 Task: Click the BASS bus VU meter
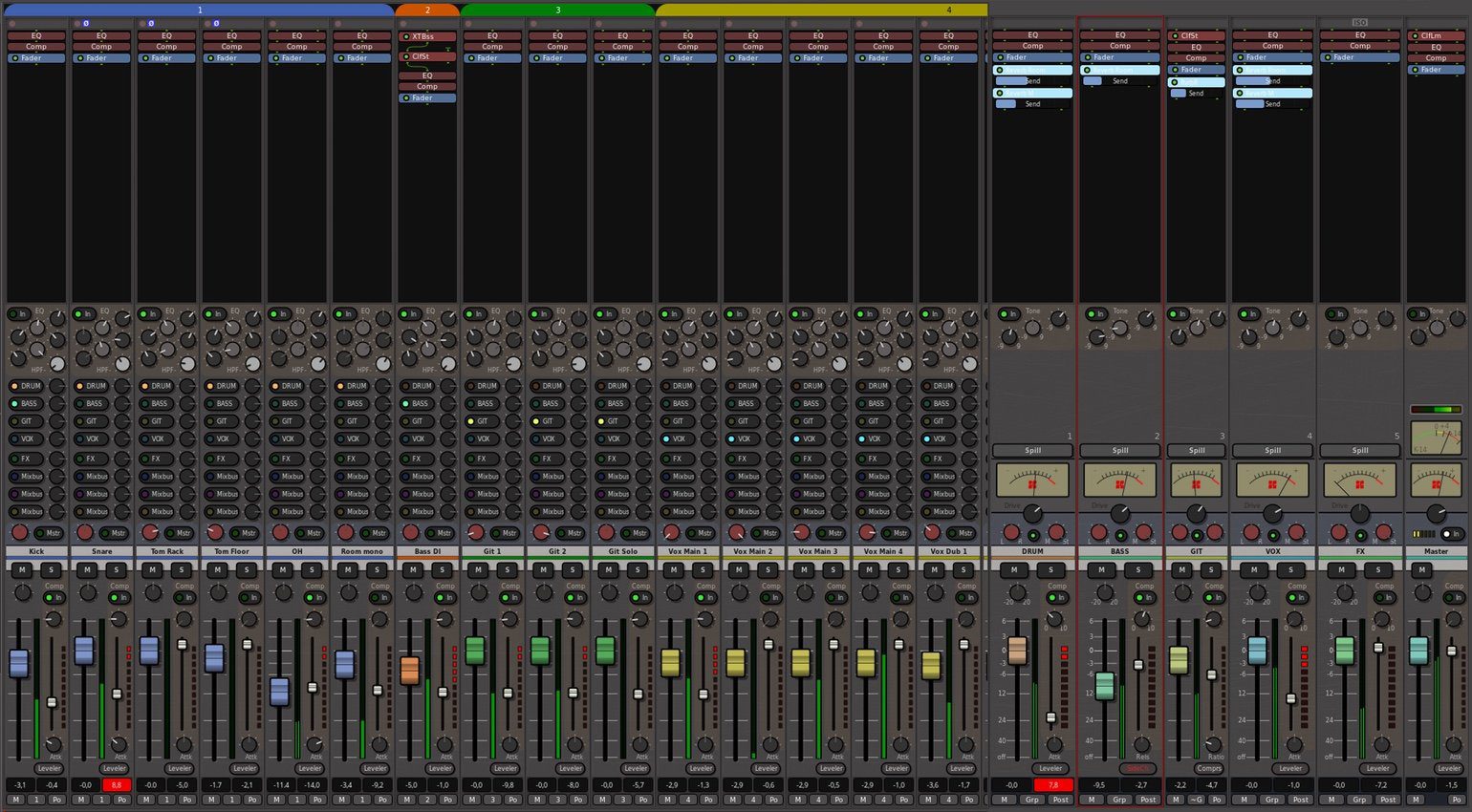[x=1120, y=481]
